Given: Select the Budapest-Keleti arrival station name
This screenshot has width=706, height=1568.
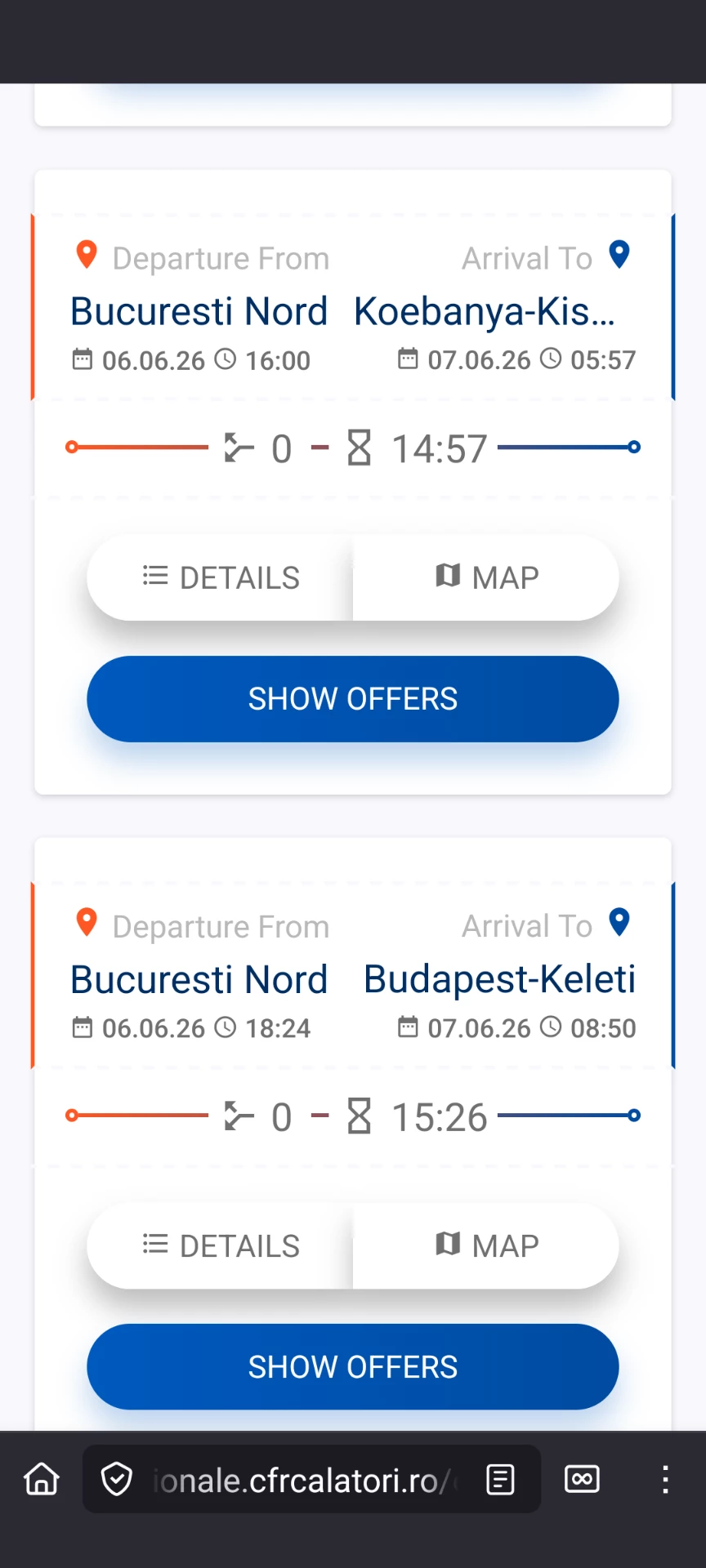Looking at the screenshot, I should point(499,979).
